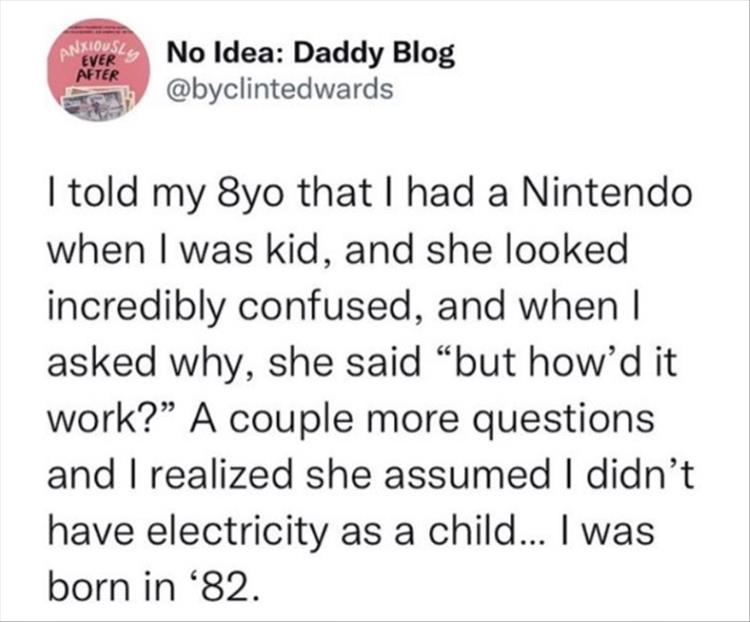
Task: Click the Anxiously Ever After profile avatar
Action: [96, 73]
